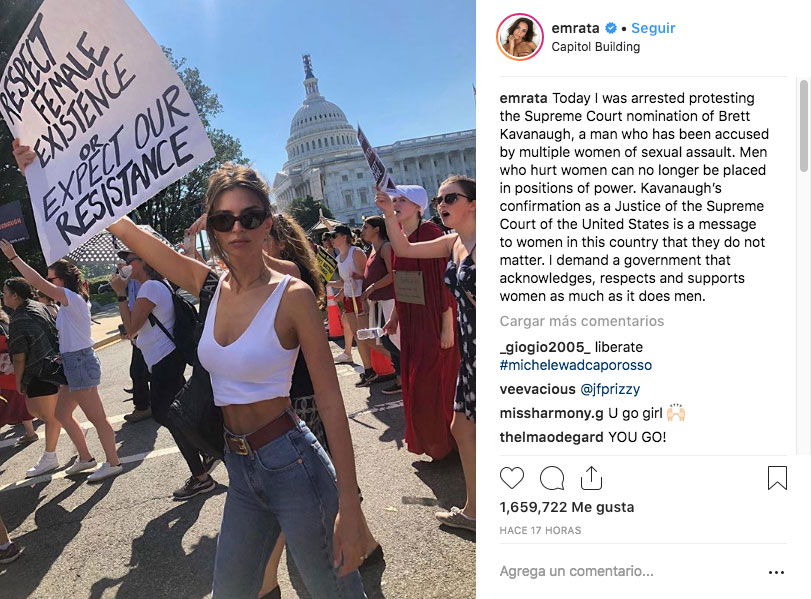This screenshot has height=599, width=811.
Task: Follow the account with Seguir
Action: pos(653,28)
